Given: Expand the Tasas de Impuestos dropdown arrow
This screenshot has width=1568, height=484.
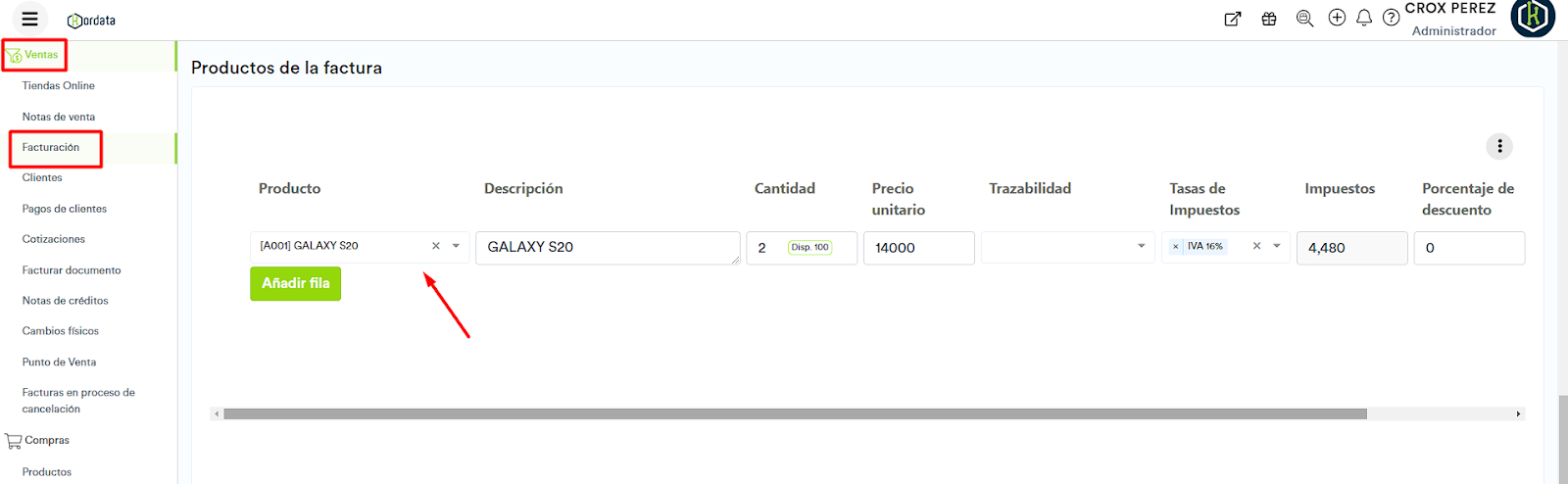Looking at the screenshot, I should tap(1277, 246).
